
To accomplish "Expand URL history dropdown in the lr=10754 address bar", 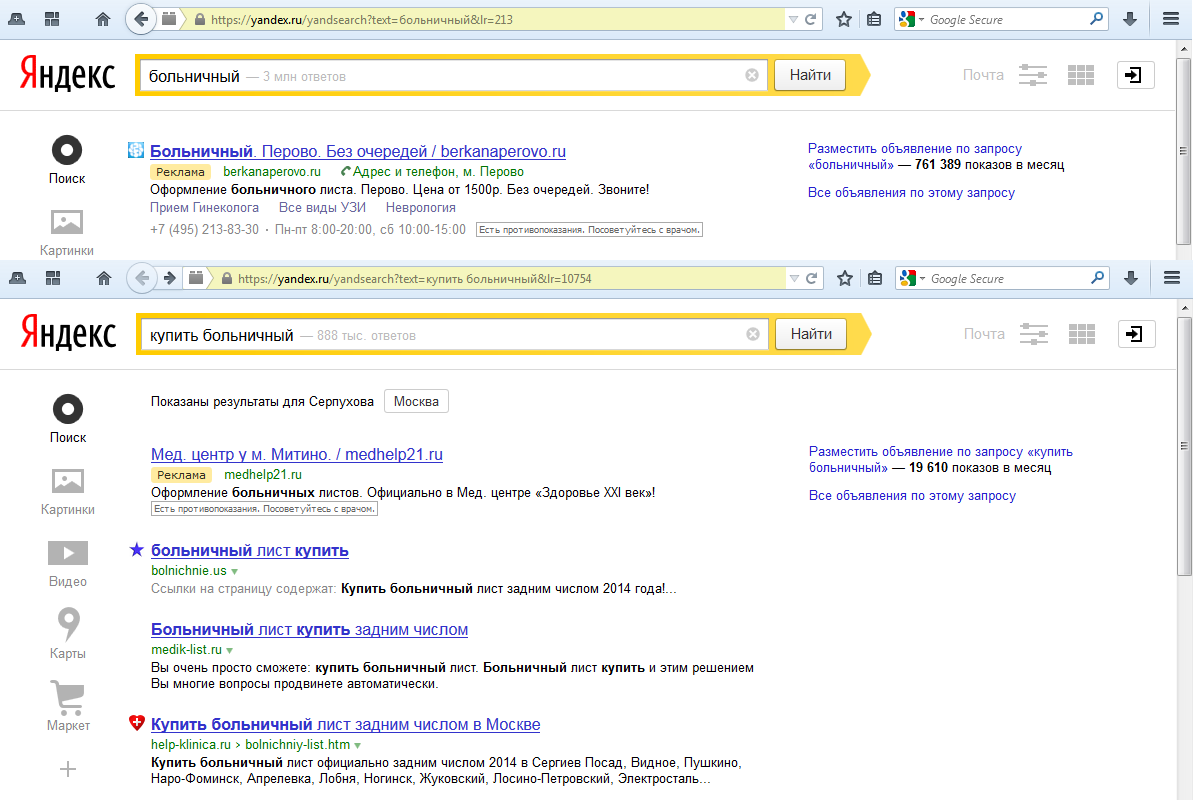I will click(793, 279).
